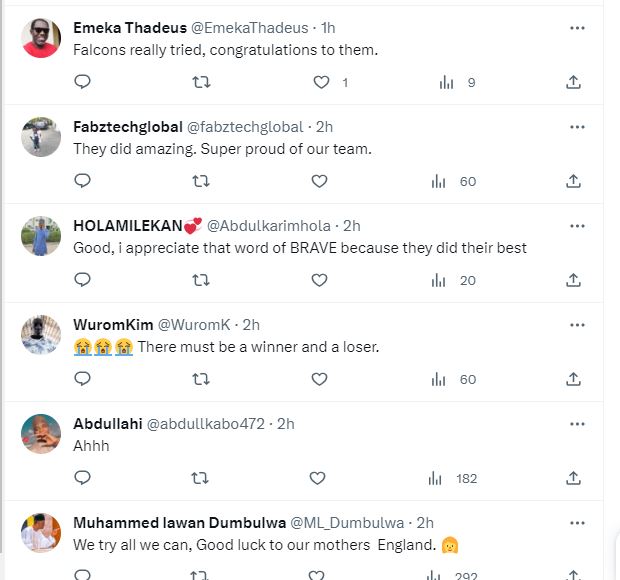
Task: Retweet Abdullahi's 'Ahhh' tweet
Action: coord(200,479)
